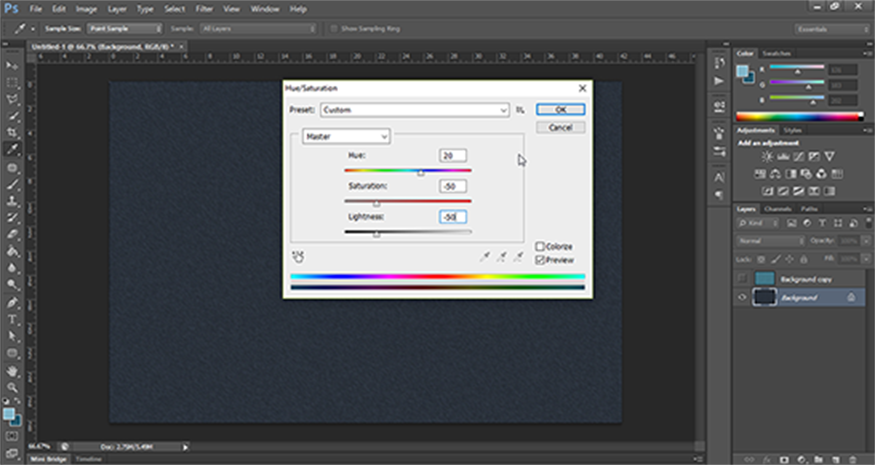Click the Brightness/Contrast adjustment icon

767,157
